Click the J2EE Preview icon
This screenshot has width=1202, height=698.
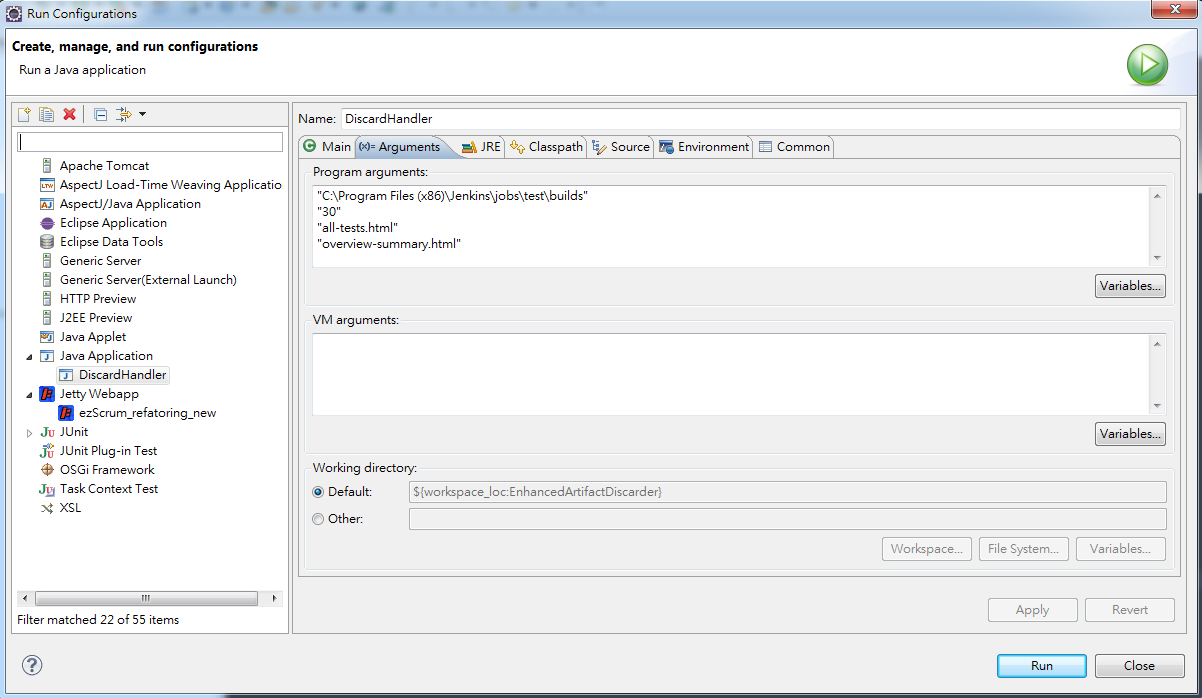(47, 318)
